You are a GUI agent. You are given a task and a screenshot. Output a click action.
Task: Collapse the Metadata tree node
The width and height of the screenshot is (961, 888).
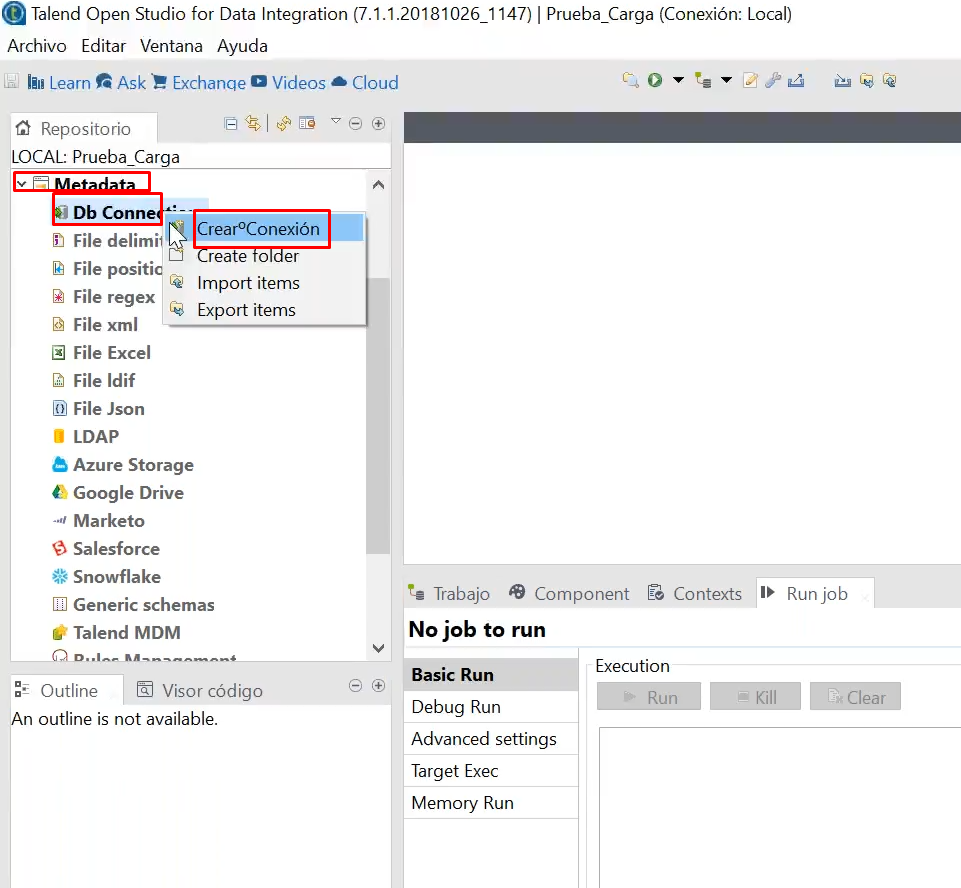point(21,183)
